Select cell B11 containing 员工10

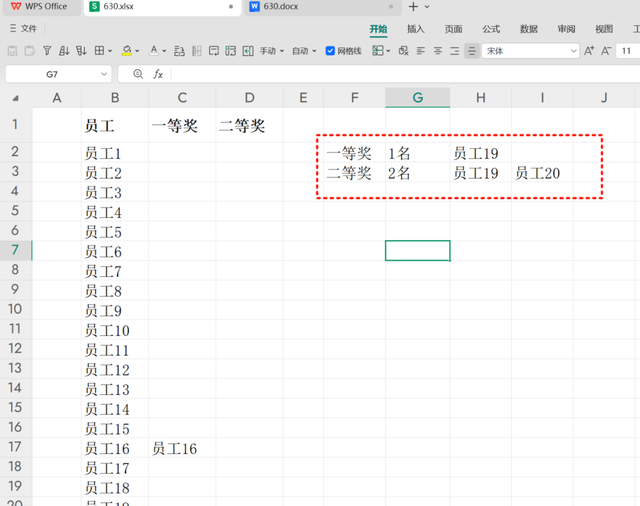[115, 329]
